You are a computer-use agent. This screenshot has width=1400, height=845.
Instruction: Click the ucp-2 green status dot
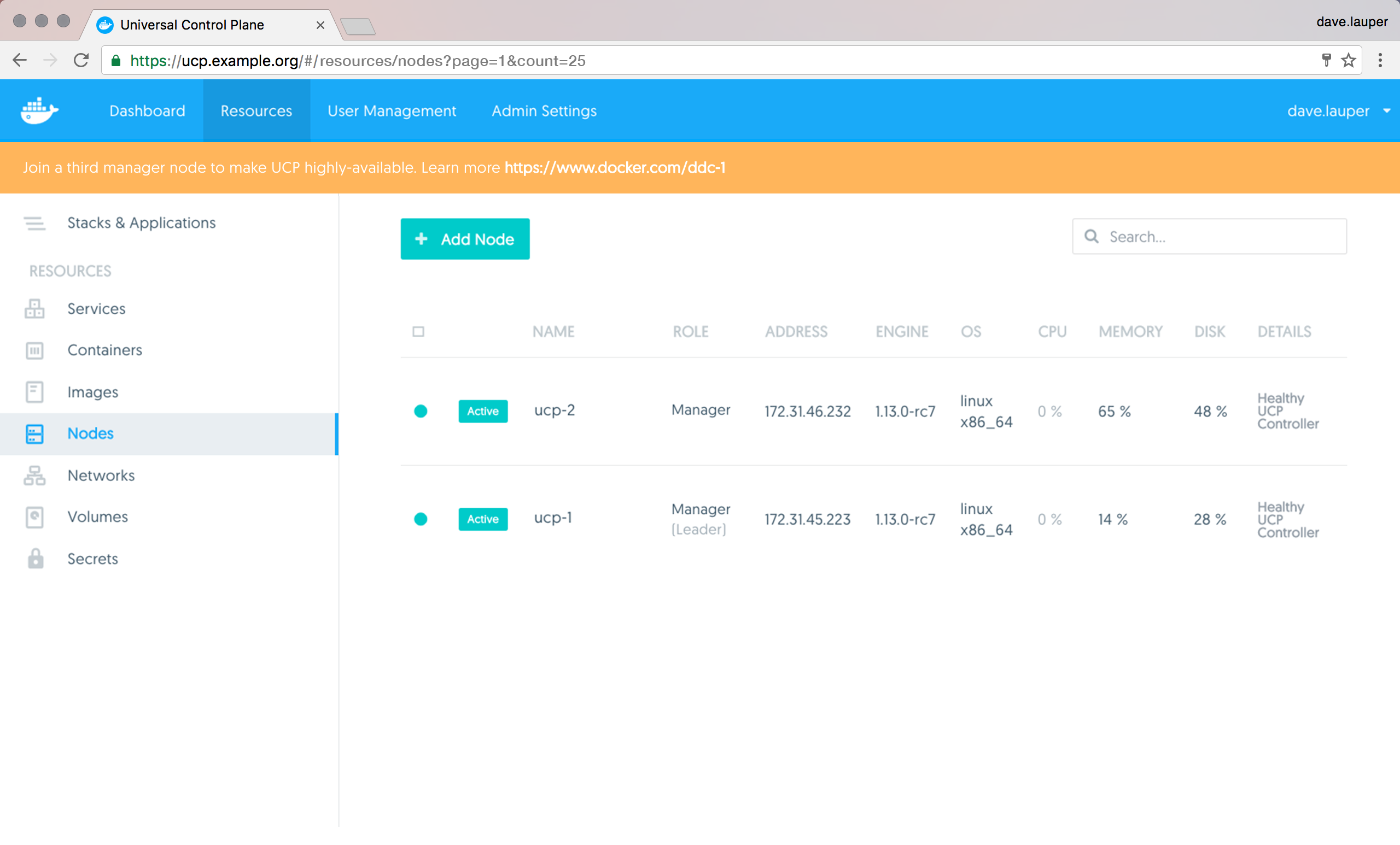pos(421,411)
